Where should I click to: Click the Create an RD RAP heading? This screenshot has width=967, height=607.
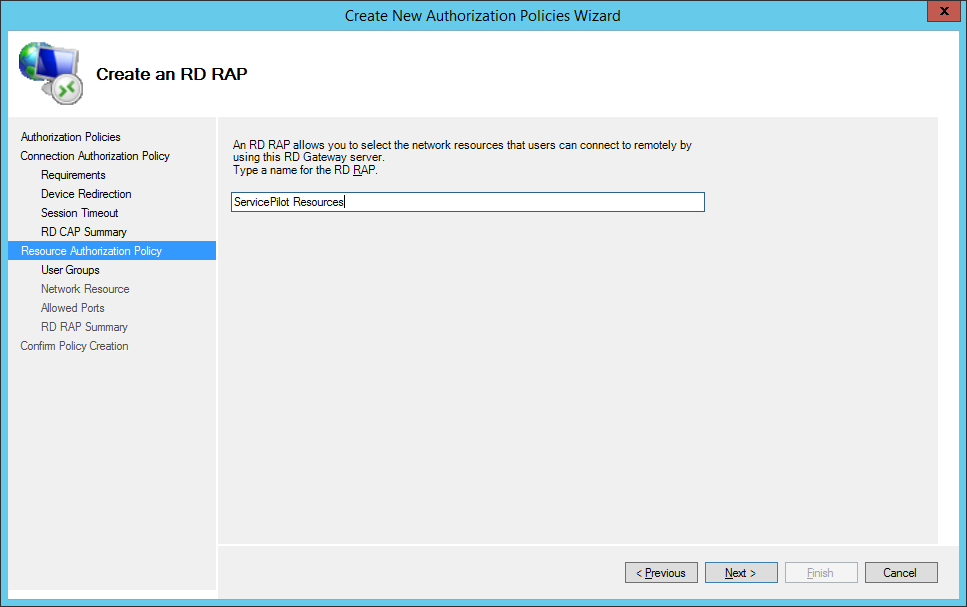(171, 74)
